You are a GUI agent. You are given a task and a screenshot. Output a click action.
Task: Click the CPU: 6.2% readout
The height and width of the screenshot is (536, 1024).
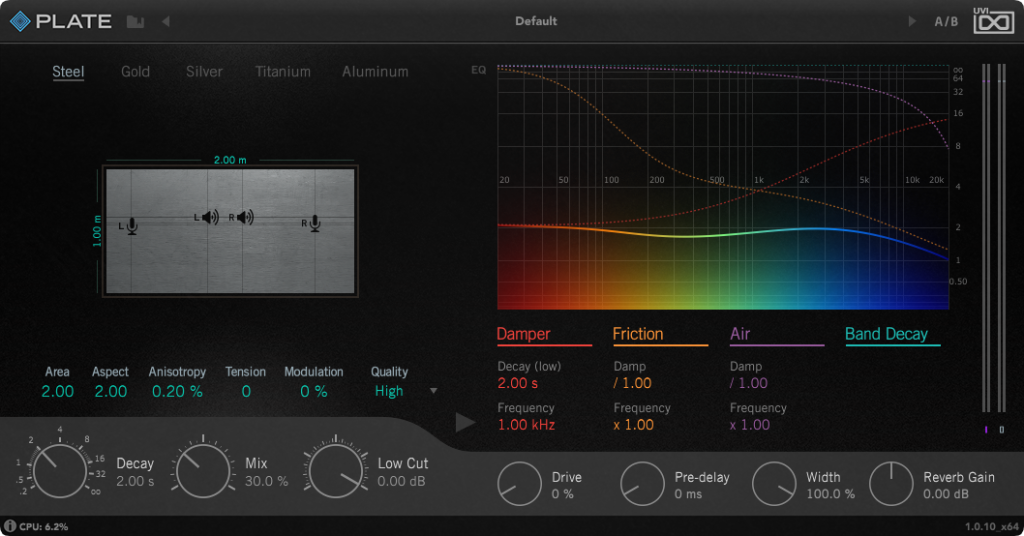pyautogui.click(x=43, y=526)
